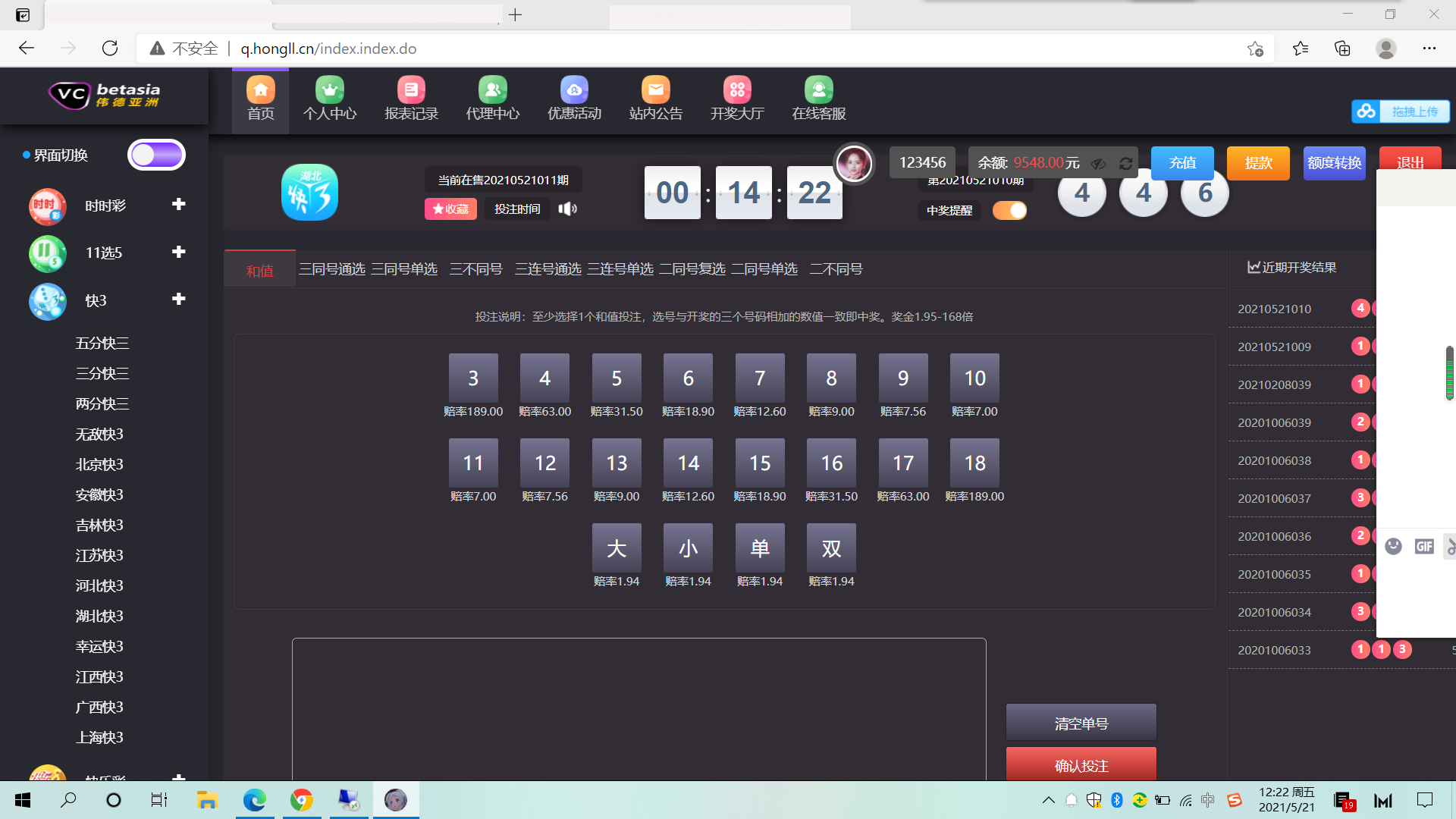Mute sound using speaker icon beside 投注时间

(x=567, y=209)
